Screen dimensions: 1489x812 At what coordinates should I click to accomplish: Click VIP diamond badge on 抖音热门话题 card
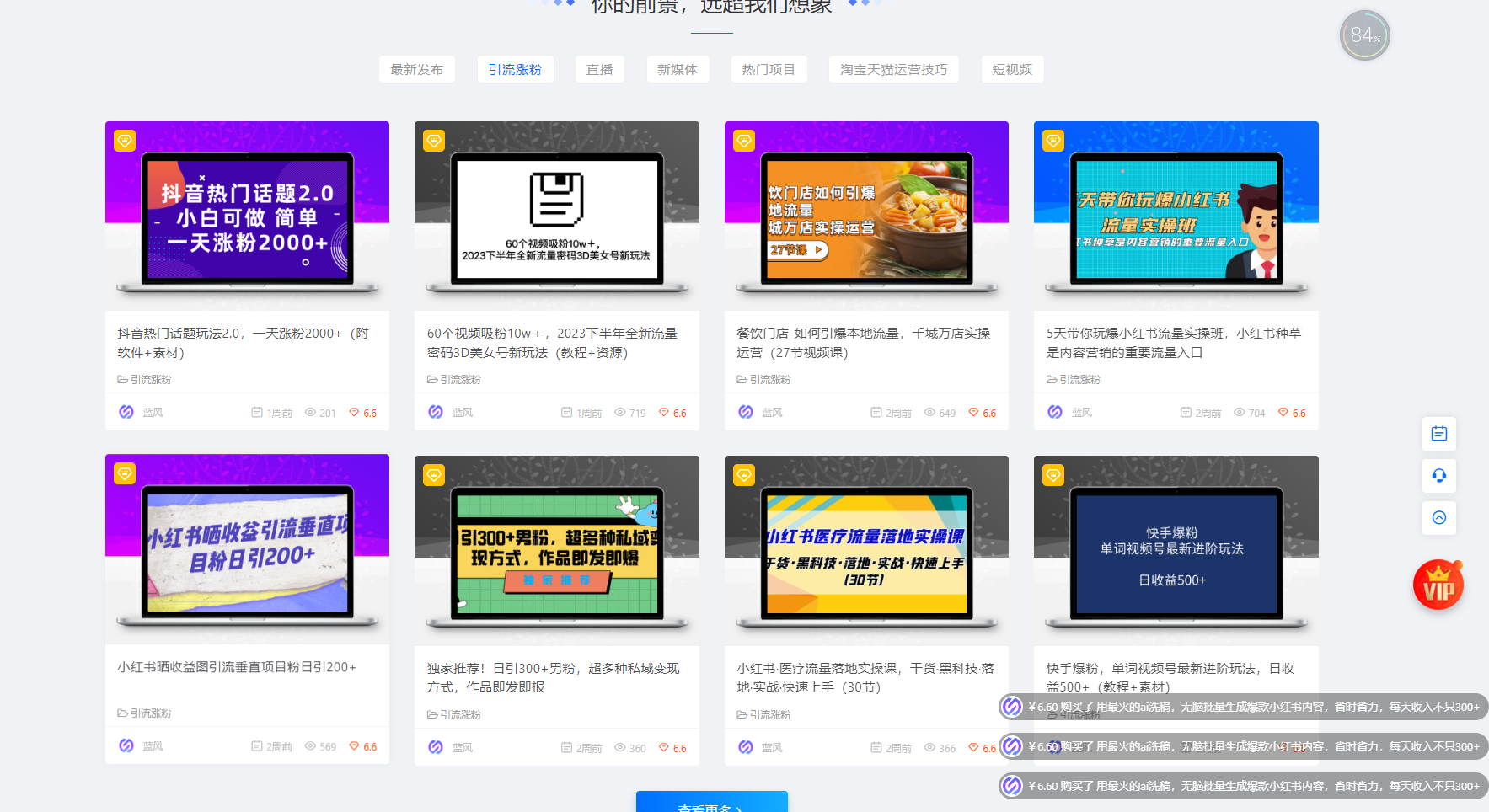click(125, 141)
